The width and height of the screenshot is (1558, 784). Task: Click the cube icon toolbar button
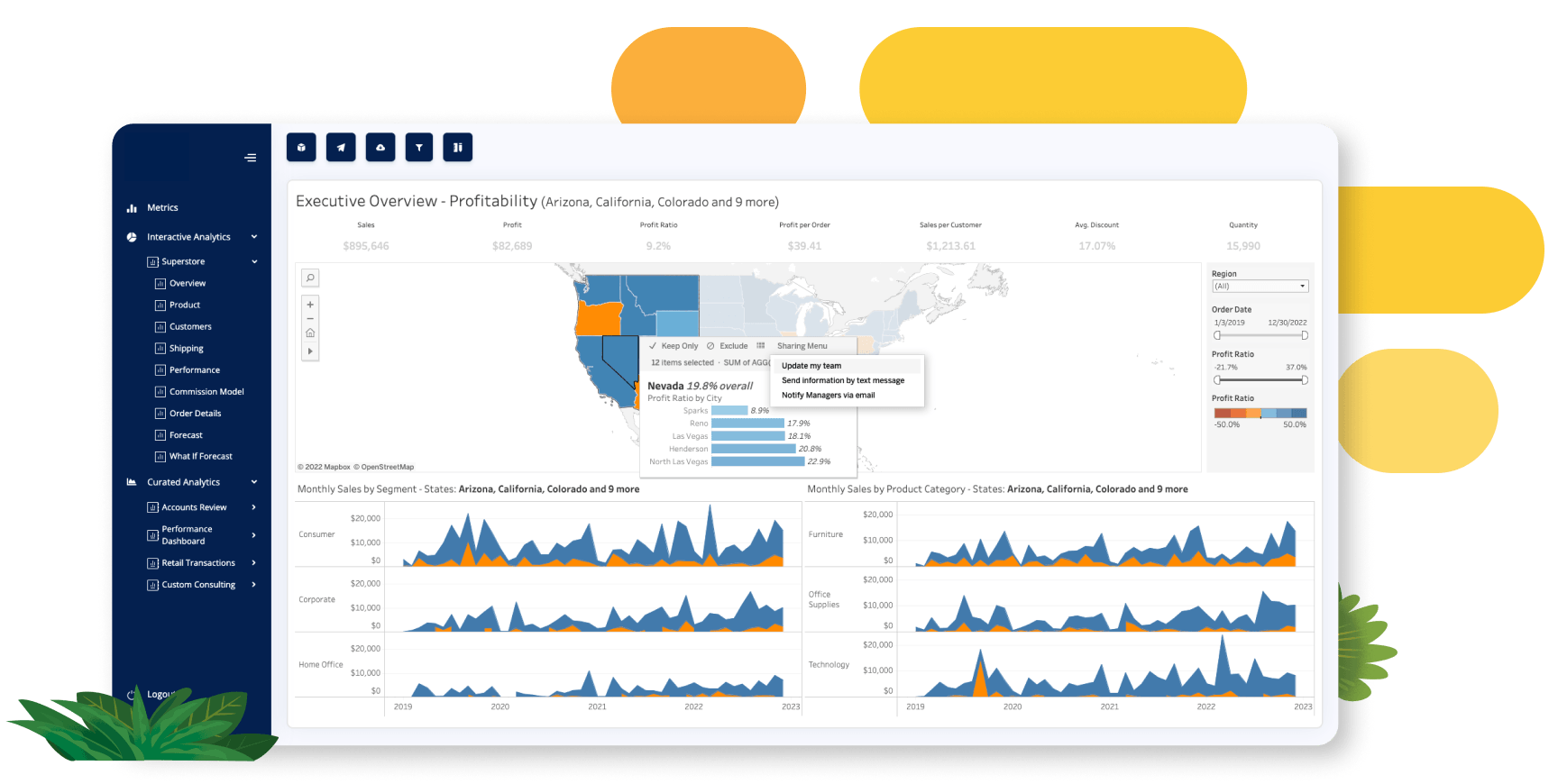tap(301, 147)
